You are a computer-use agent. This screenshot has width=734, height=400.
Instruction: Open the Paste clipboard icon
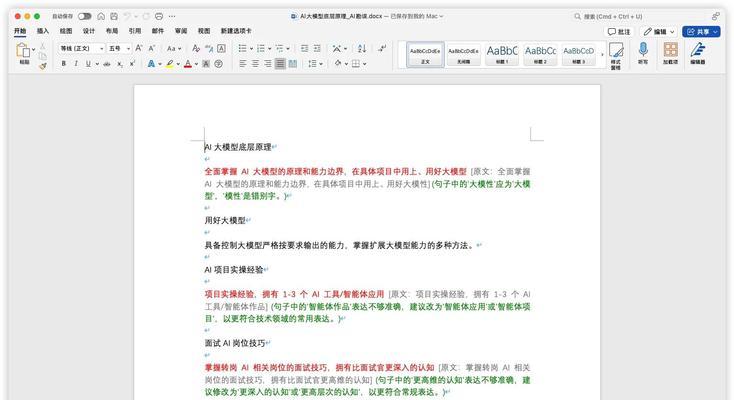click(x=22, y=50)
